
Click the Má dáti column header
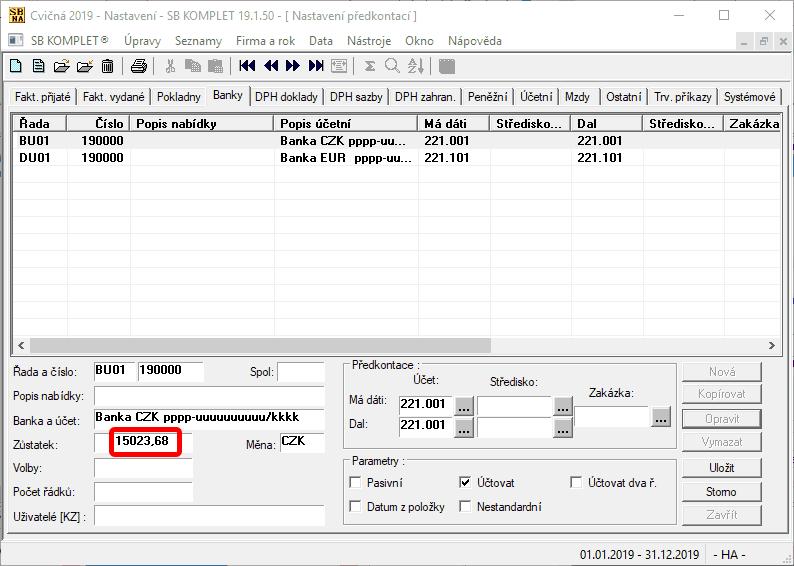[454, 124]
